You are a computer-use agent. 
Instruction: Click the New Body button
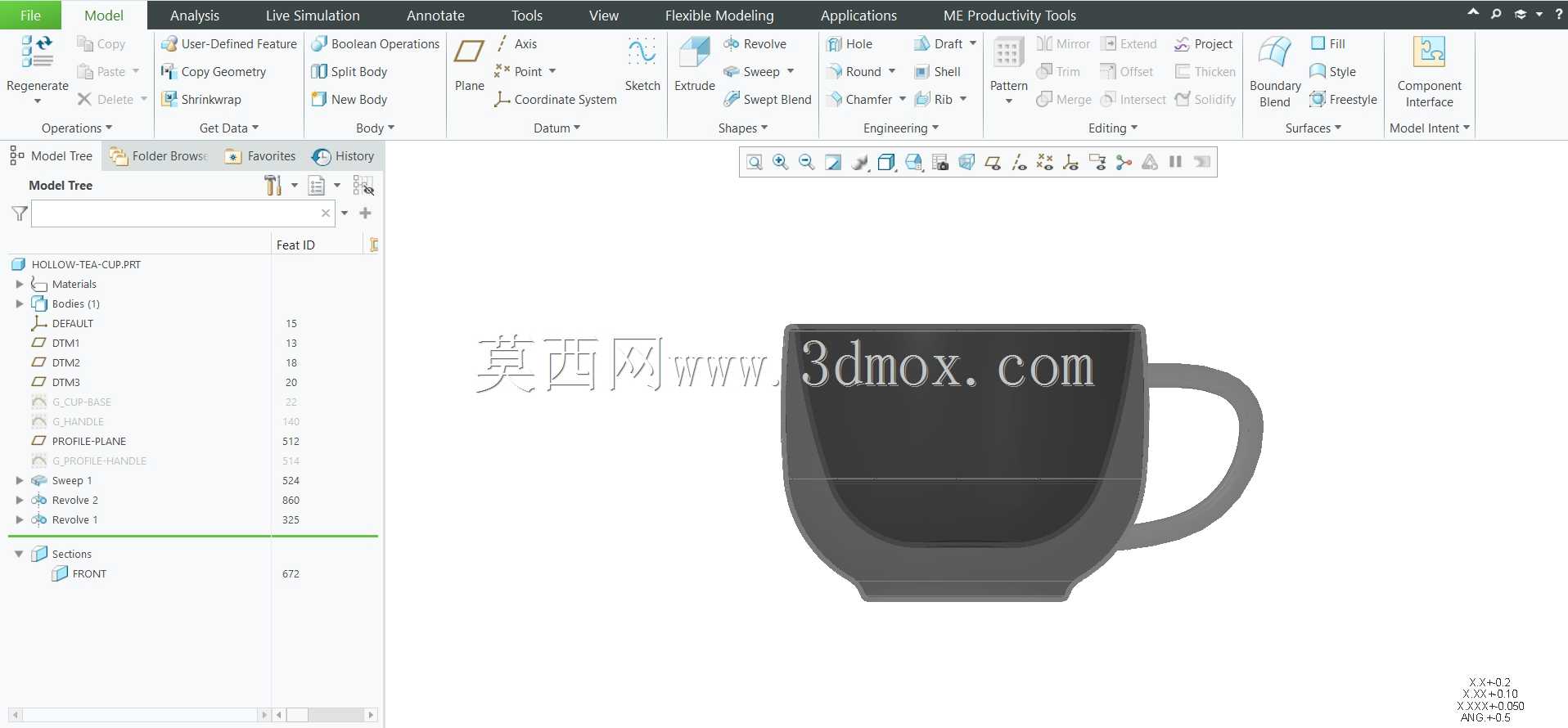349,100
